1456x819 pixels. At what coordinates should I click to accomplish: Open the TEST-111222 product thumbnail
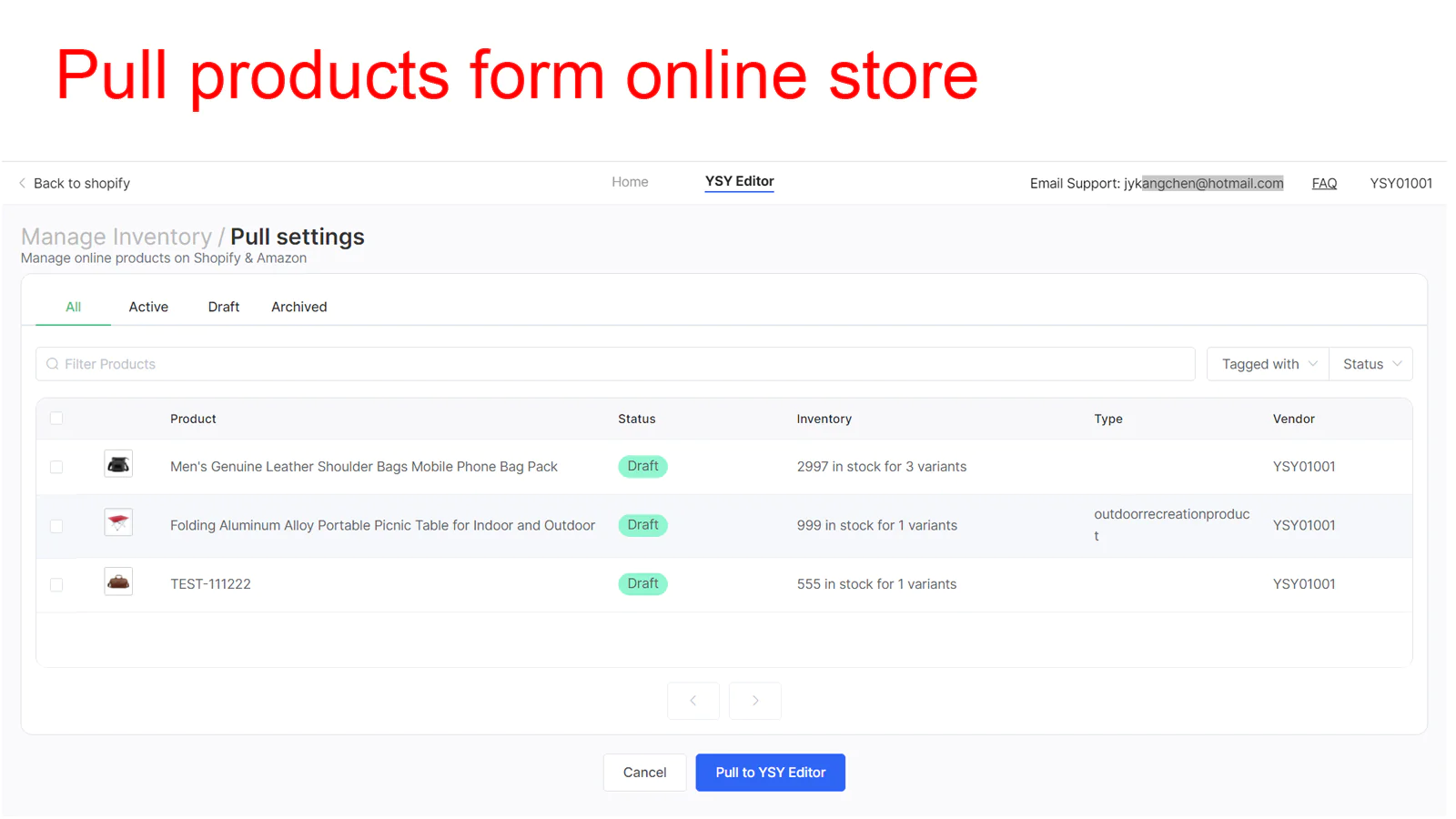(x=118, y=582)
